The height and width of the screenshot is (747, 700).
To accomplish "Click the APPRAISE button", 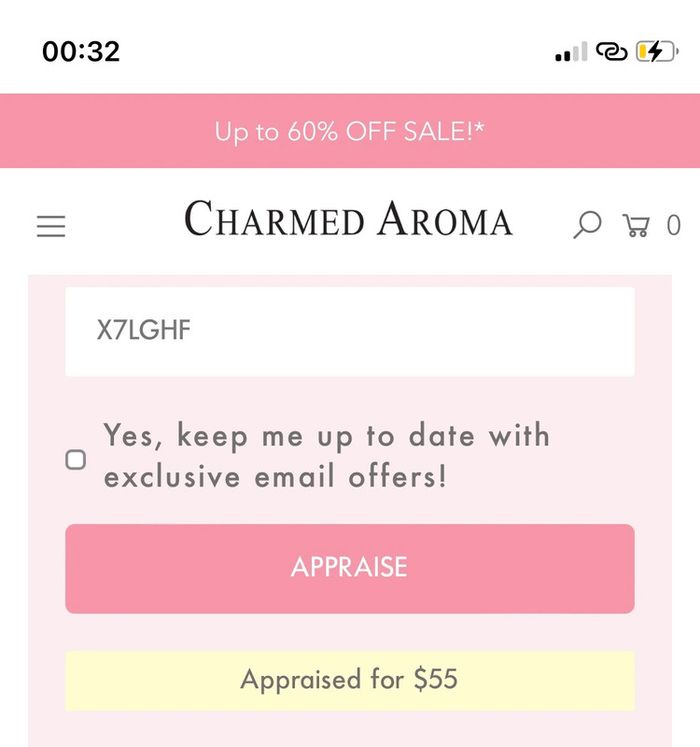I will (x=350, y=568).
